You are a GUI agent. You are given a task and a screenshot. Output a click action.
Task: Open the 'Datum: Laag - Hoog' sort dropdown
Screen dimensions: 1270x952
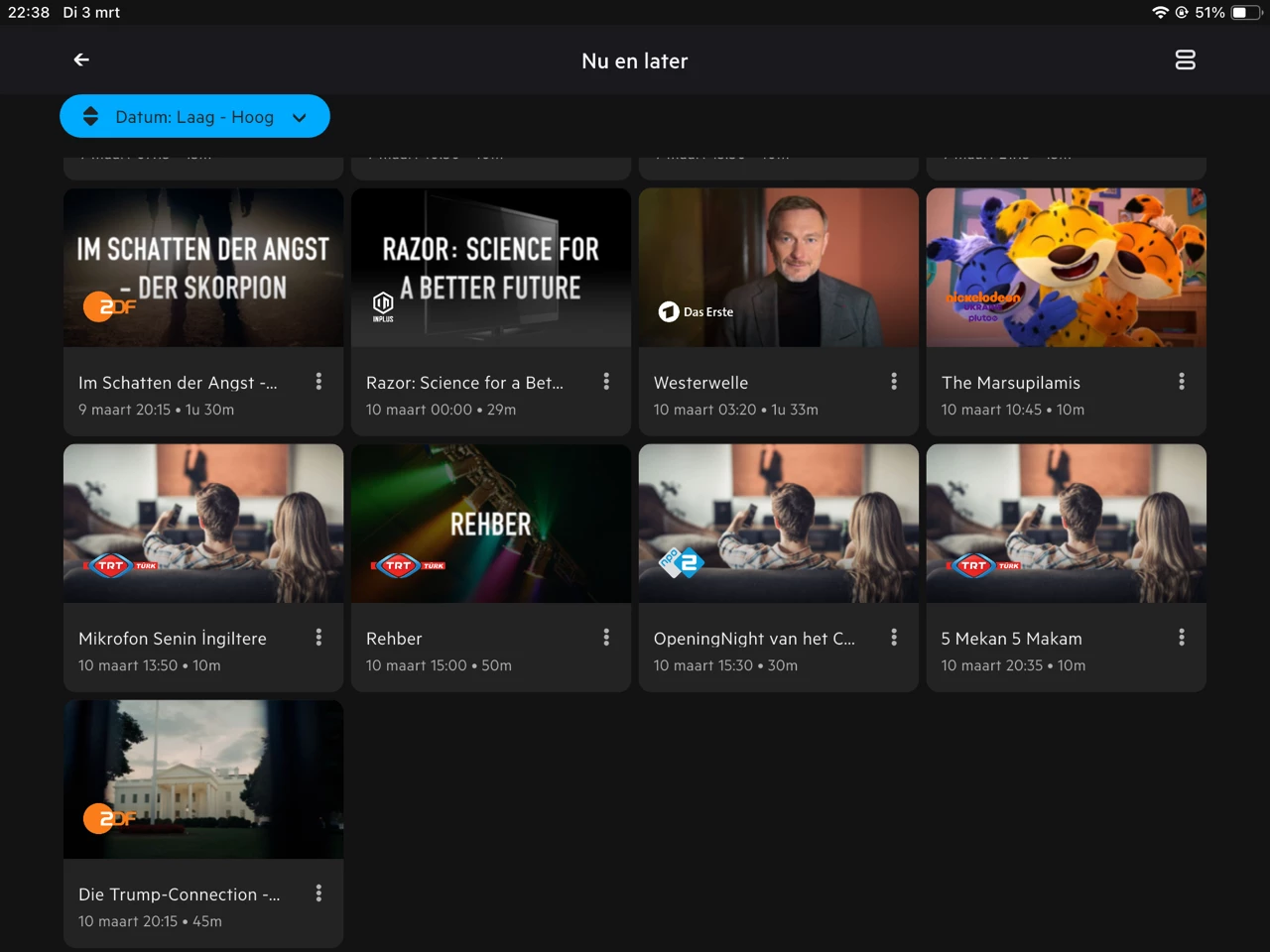[194, 117]
